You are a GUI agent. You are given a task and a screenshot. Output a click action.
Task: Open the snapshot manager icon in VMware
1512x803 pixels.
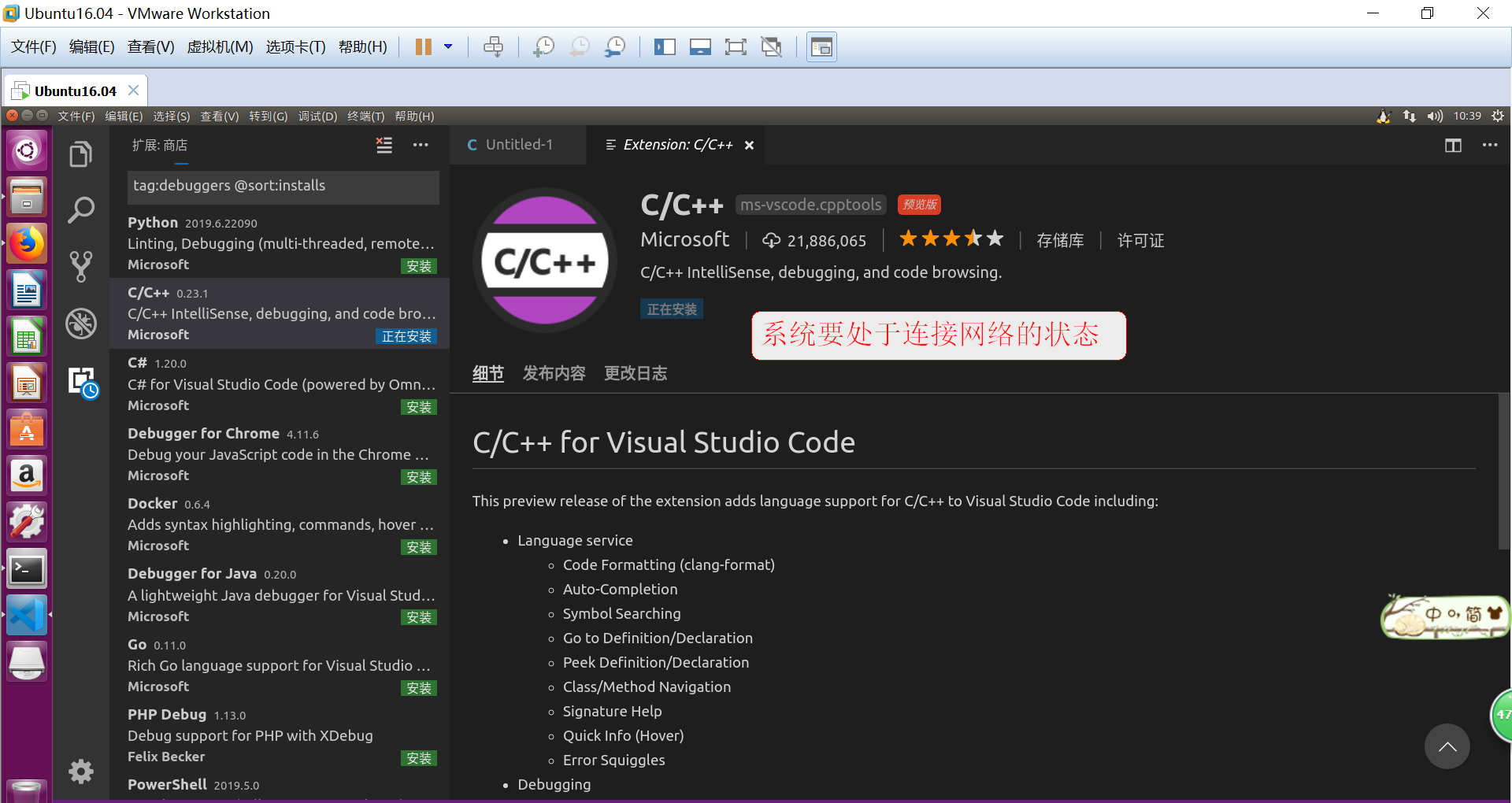(x=615, y=47)
